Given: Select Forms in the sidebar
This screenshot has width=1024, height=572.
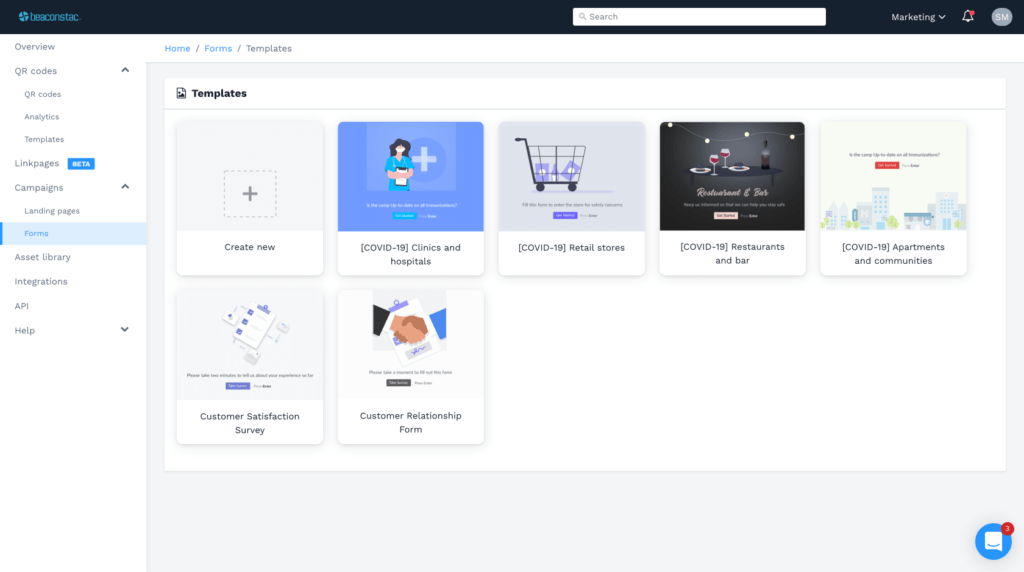Looking at the screenshot, I should pos(73,234).
